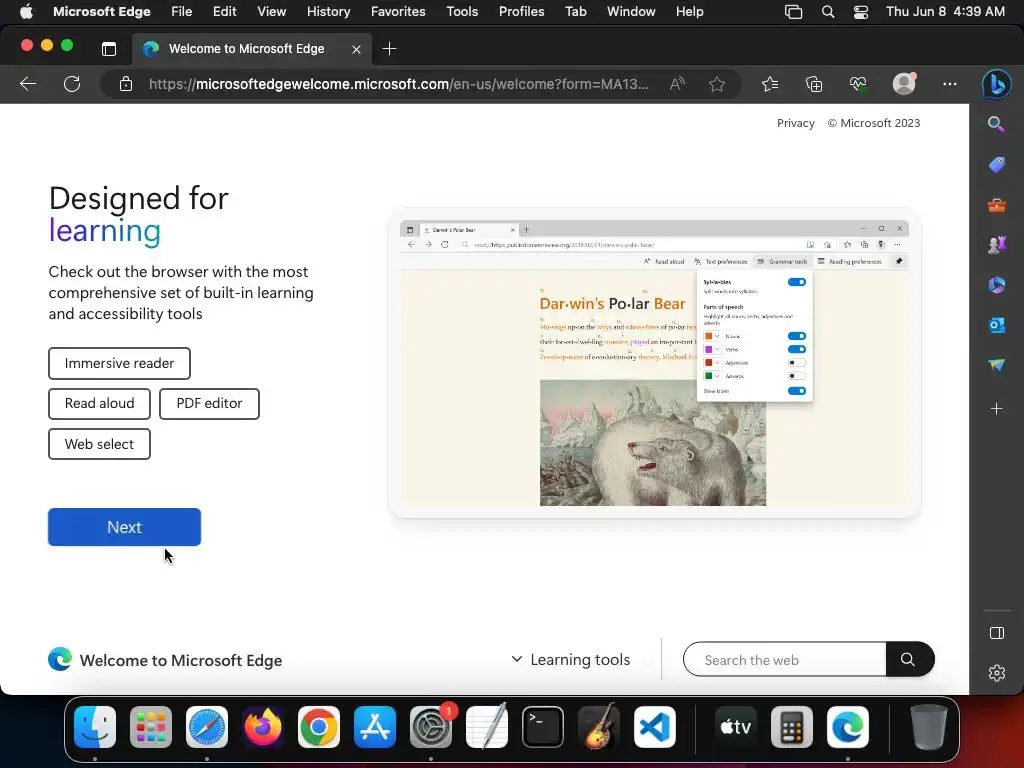Click the address bar URL
Image resolution: width=1024 pixels, height=768 pixels.
(398, 84)
